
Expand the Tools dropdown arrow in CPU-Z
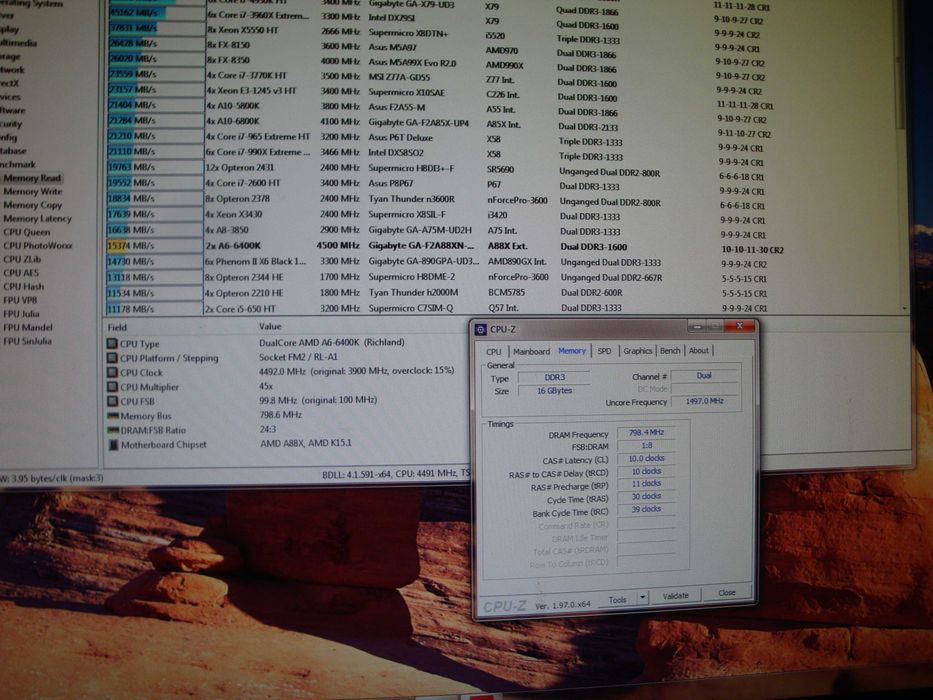coord(643,597)
